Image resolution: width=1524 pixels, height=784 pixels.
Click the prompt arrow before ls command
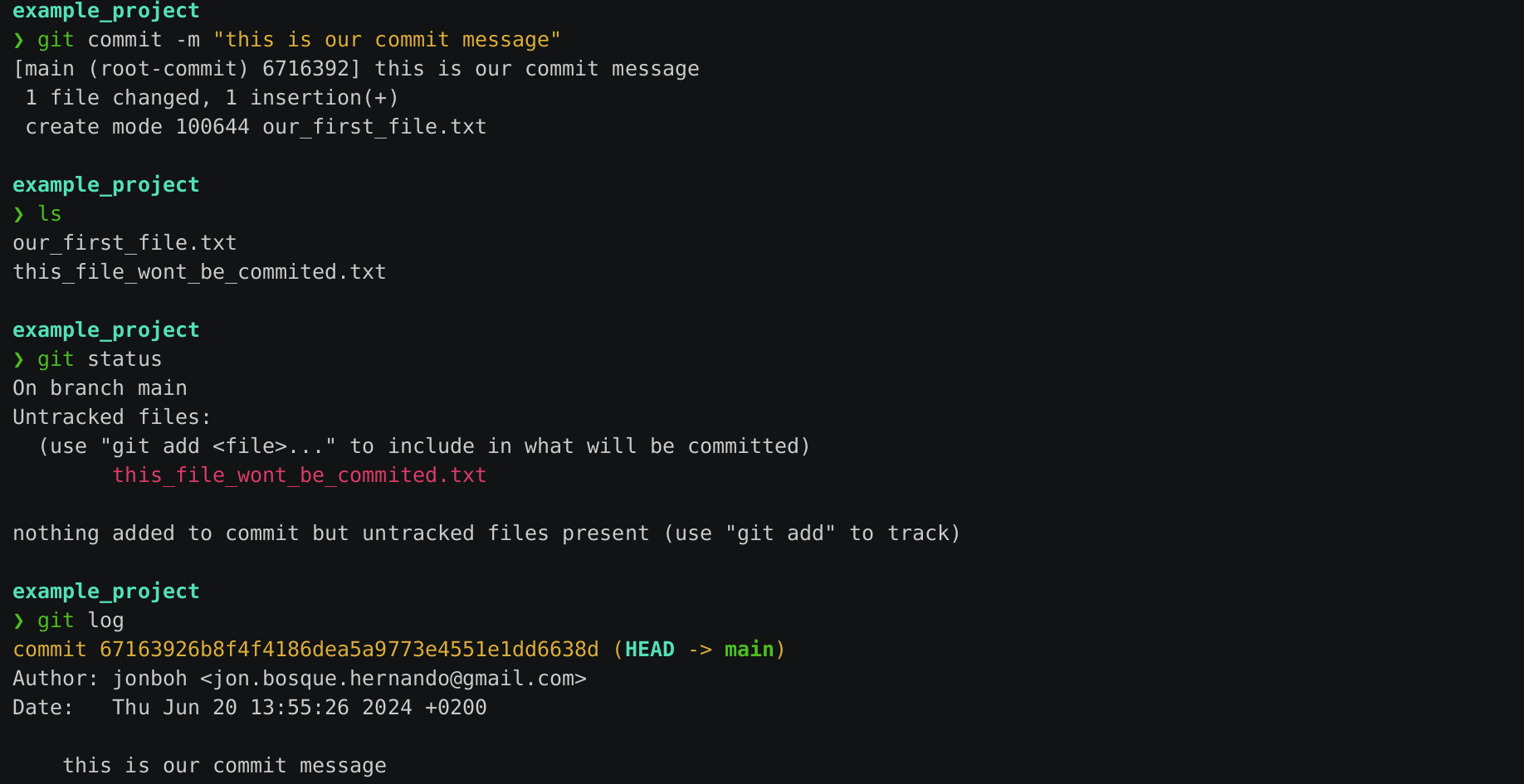pyautogui.click(x=18, y=215)
